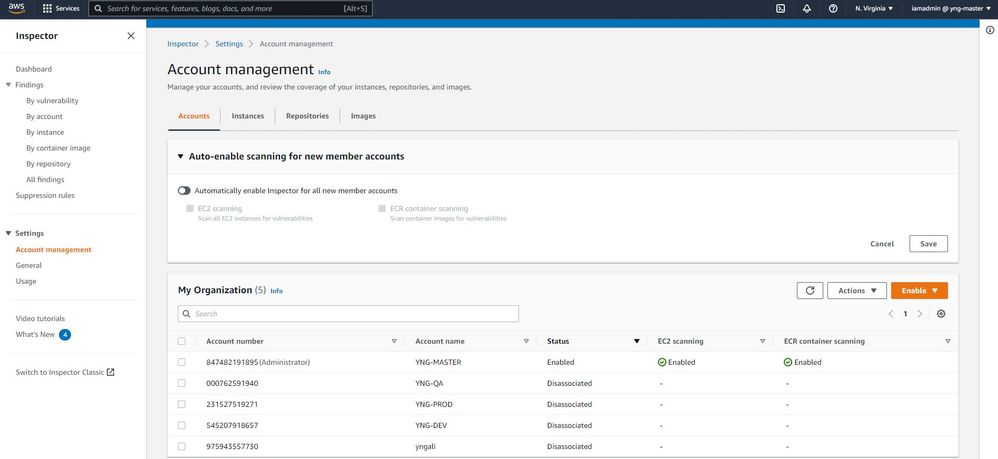Click the What's New badge showing 4
The image size is (998, 459).
tap(65, 334)
